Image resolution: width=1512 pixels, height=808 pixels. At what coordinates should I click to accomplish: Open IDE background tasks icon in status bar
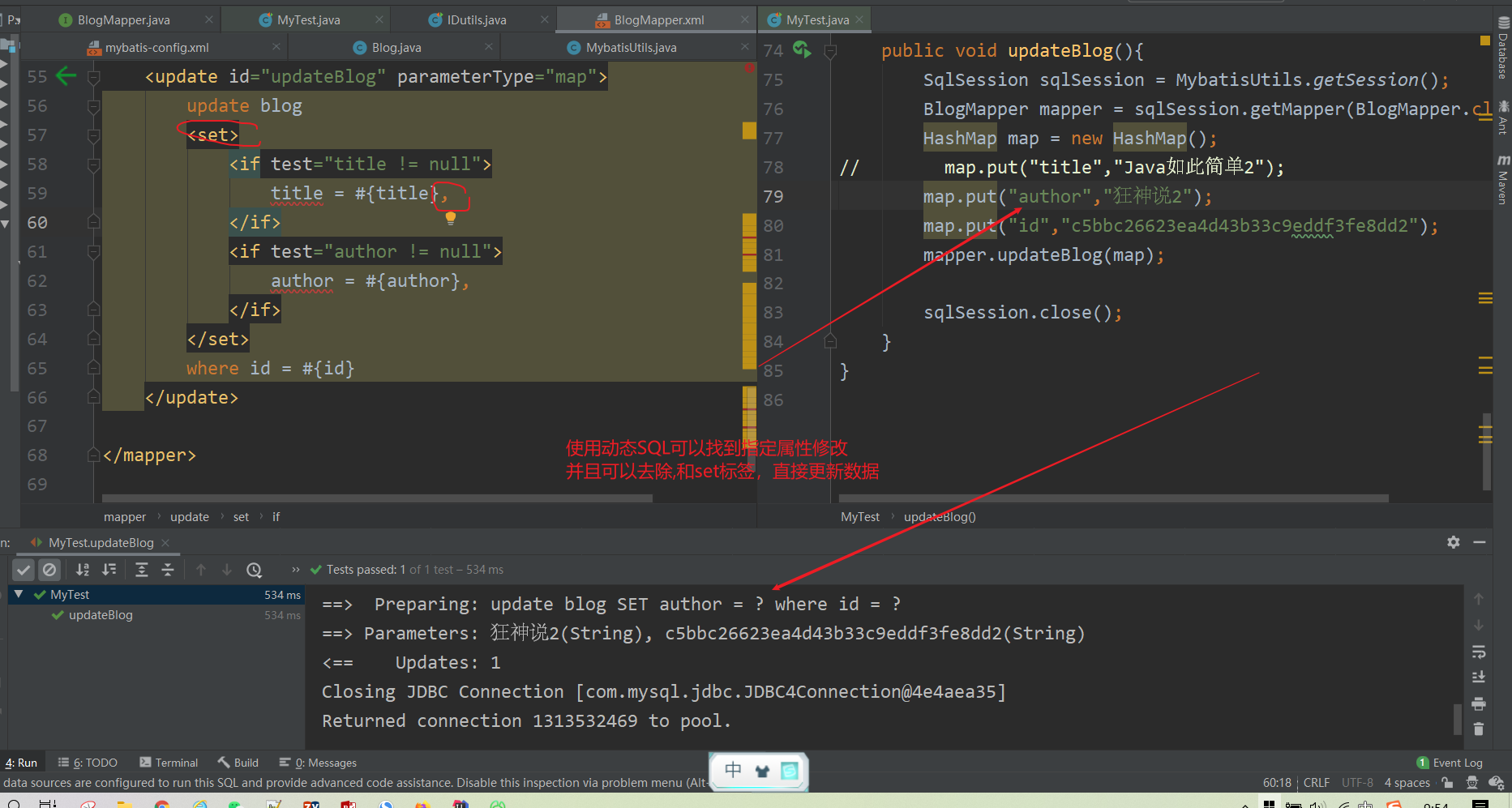point(1497,783)
